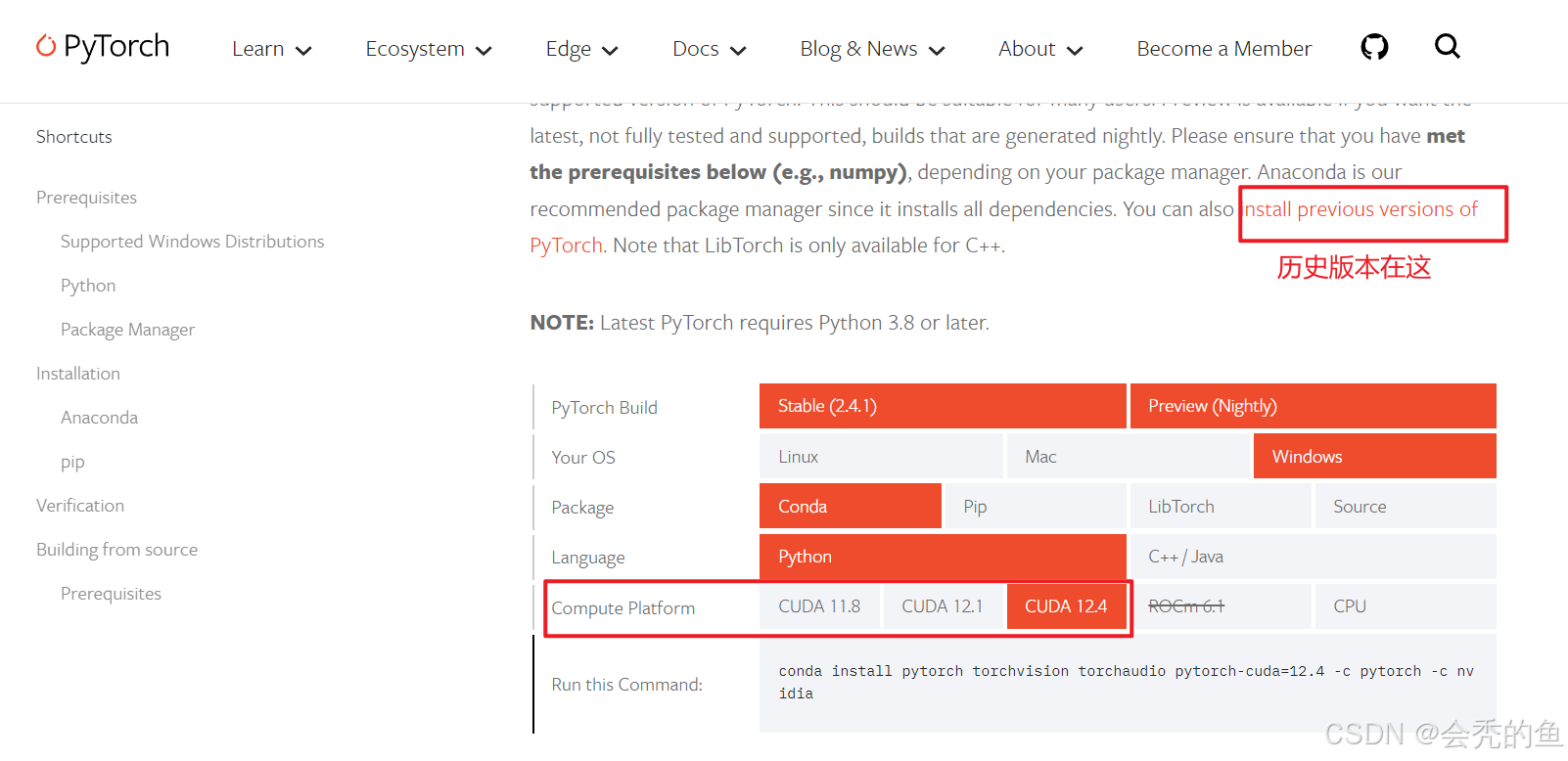Click the Package row label
Screen dimensions: 1568x761
tap(582, 508)
